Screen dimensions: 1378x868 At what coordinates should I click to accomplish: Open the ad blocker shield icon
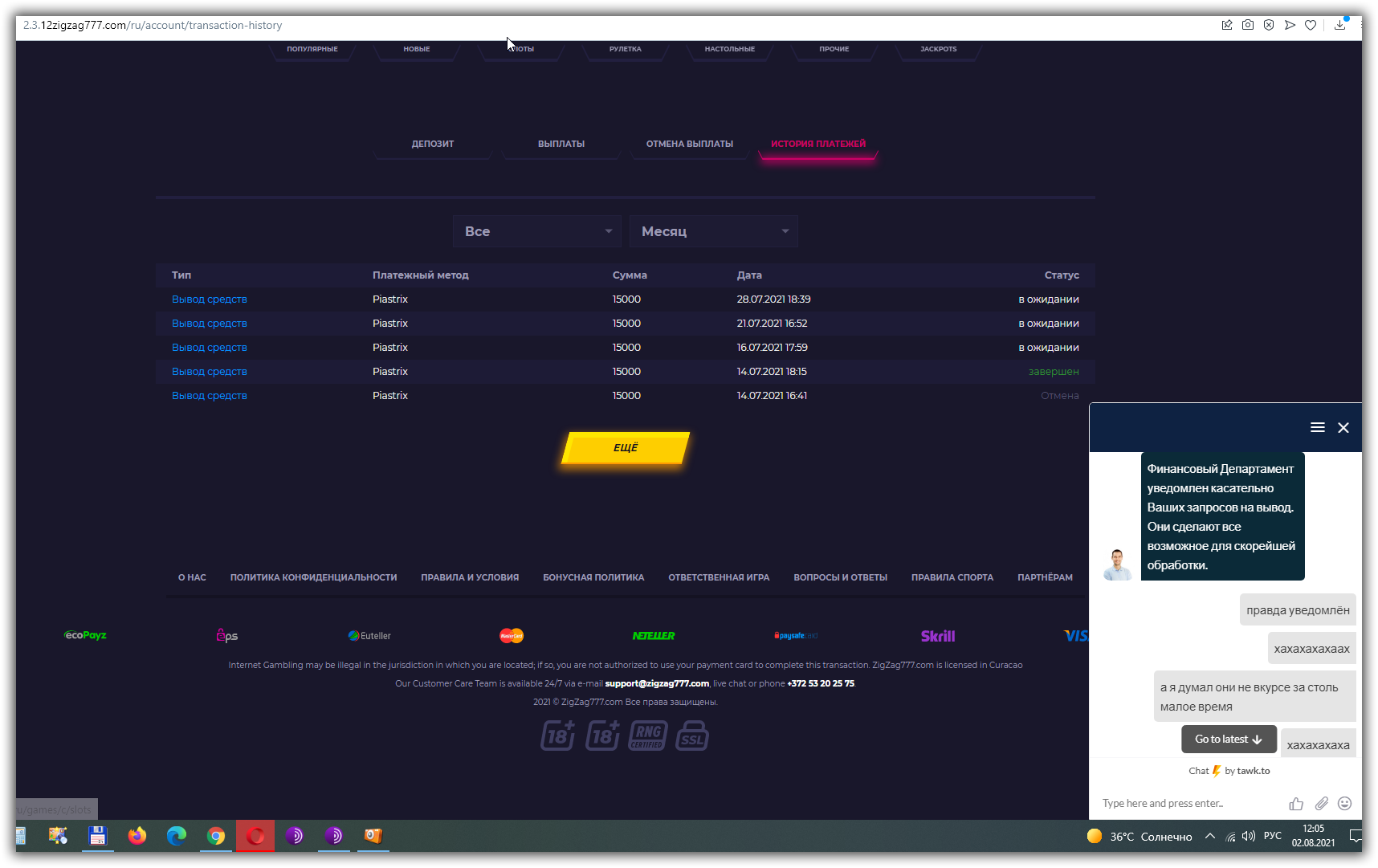(x=1269, y=25)
